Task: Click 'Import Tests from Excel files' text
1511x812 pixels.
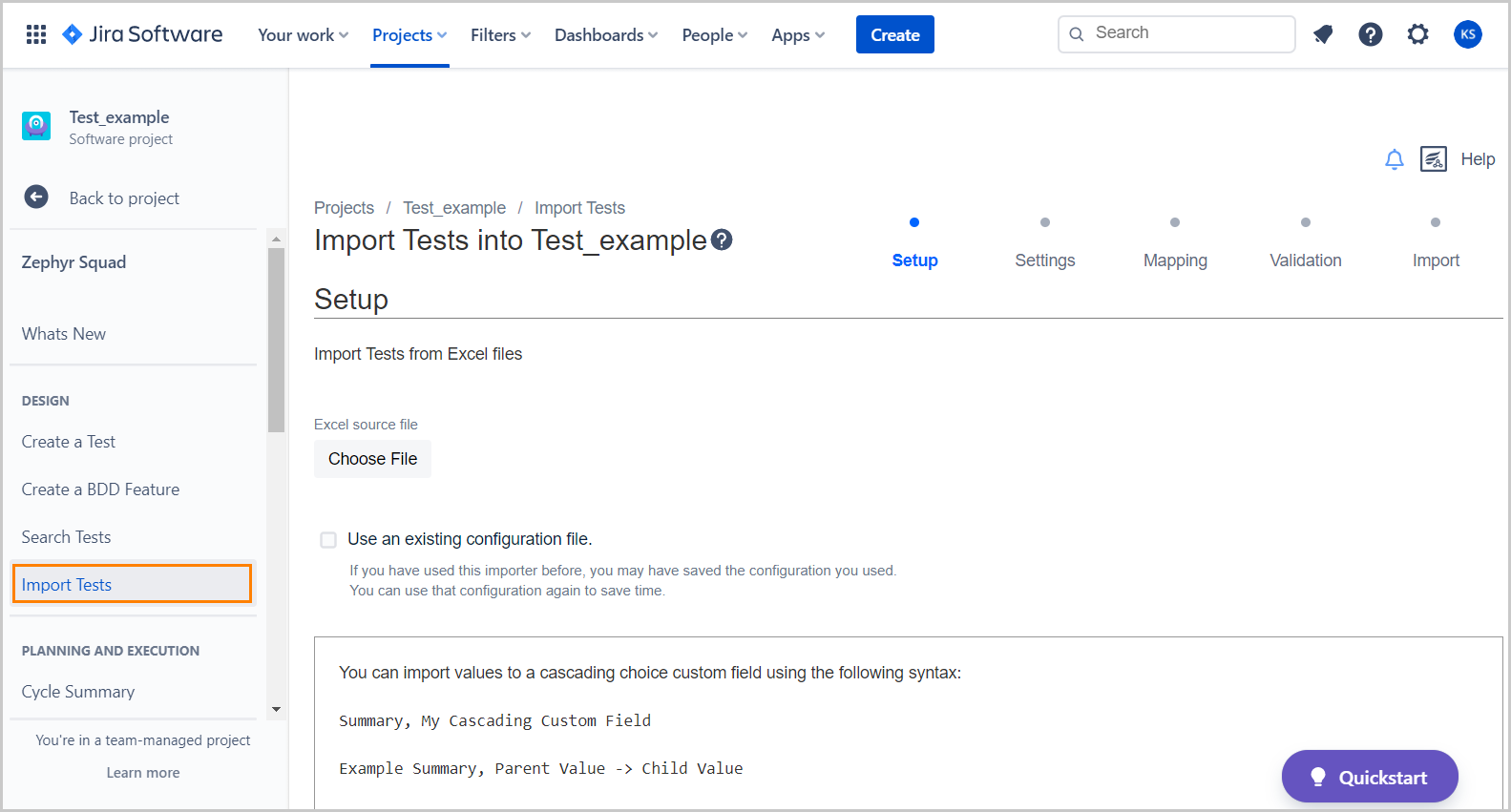Action: coord(418,354)
